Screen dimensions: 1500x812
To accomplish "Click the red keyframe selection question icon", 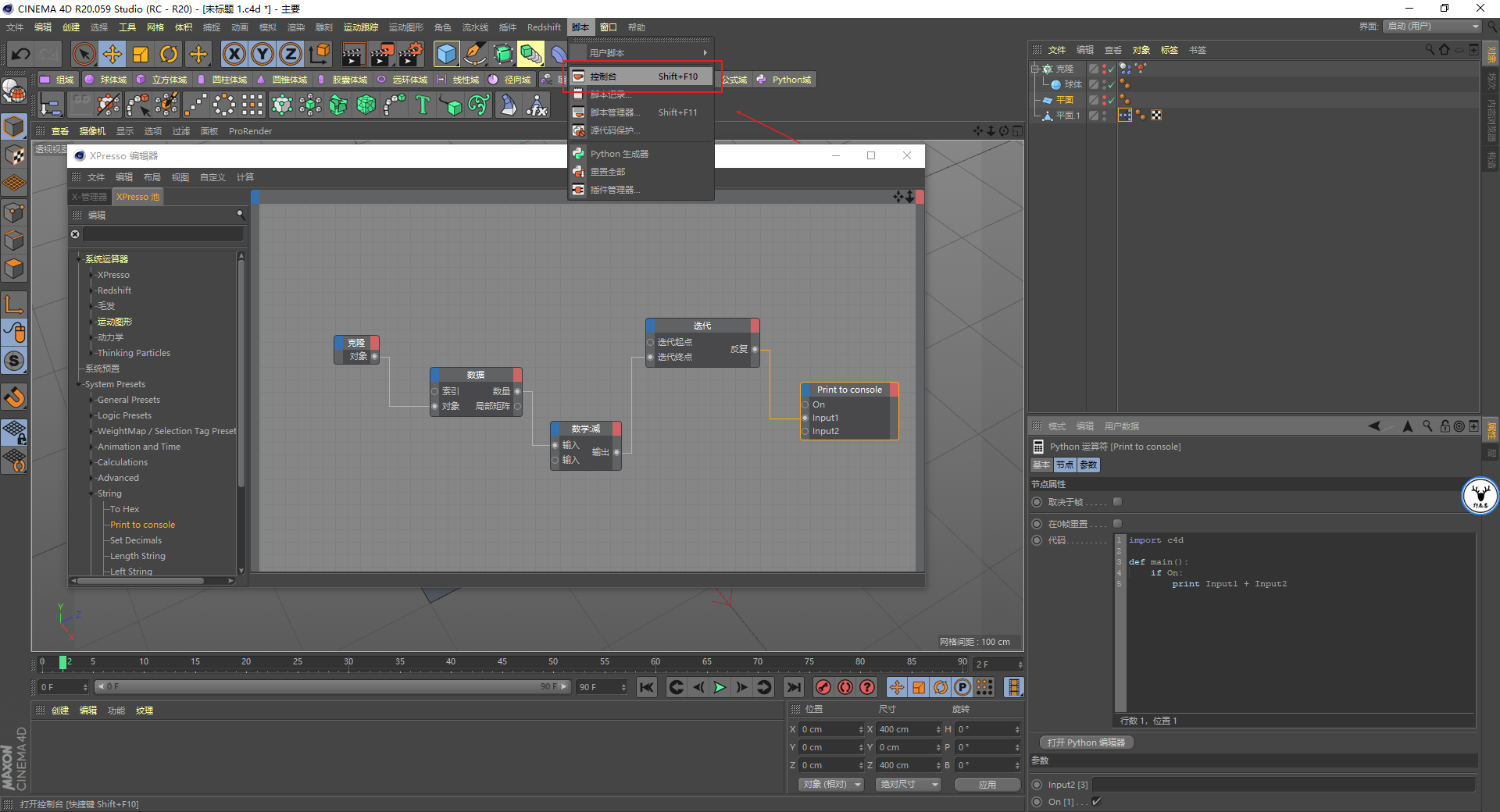I will pyautogui.click(x=867, y=687).
